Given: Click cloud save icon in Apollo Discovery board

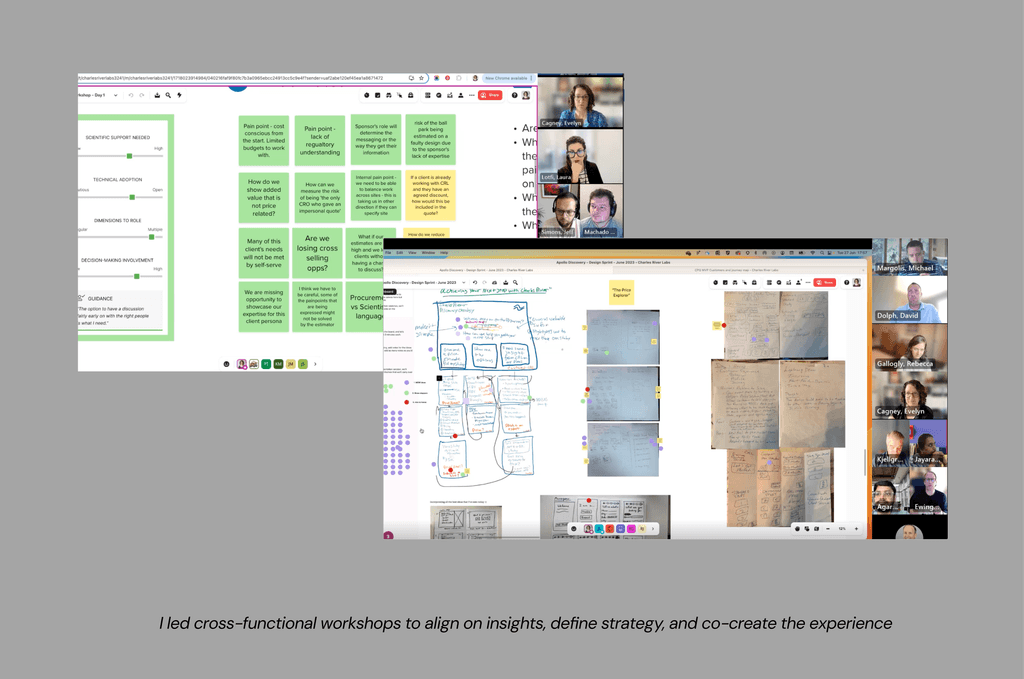Looking at the screenshot, I should point(494,283).
